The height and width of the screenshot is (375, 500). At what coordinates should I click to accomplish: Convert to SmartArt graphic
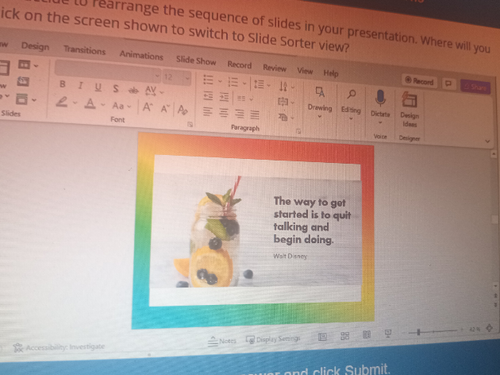[x=286, y=117]
